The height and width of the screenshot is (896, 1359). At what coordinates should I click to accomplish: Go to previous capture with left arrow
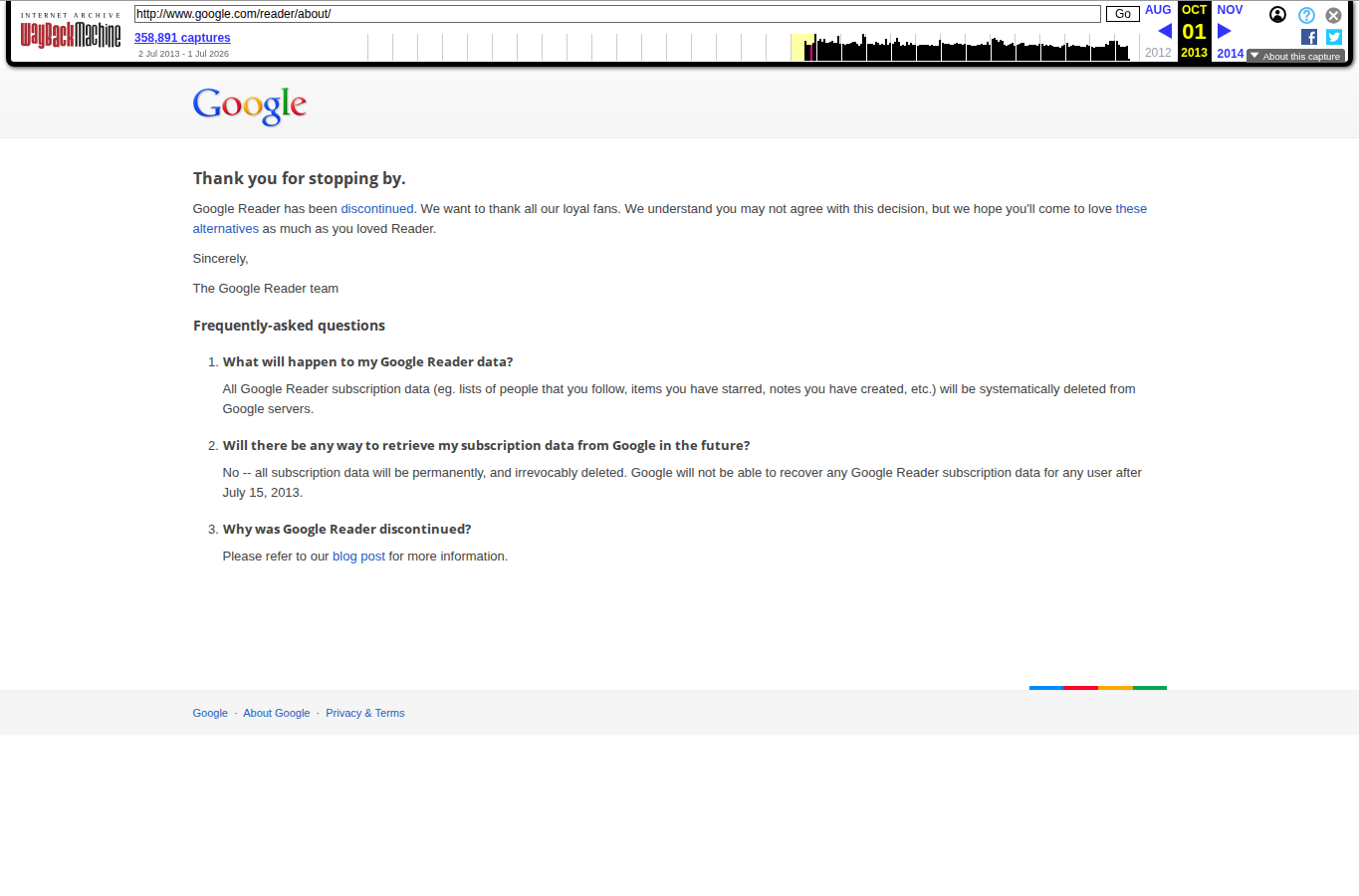point(1165,31)
